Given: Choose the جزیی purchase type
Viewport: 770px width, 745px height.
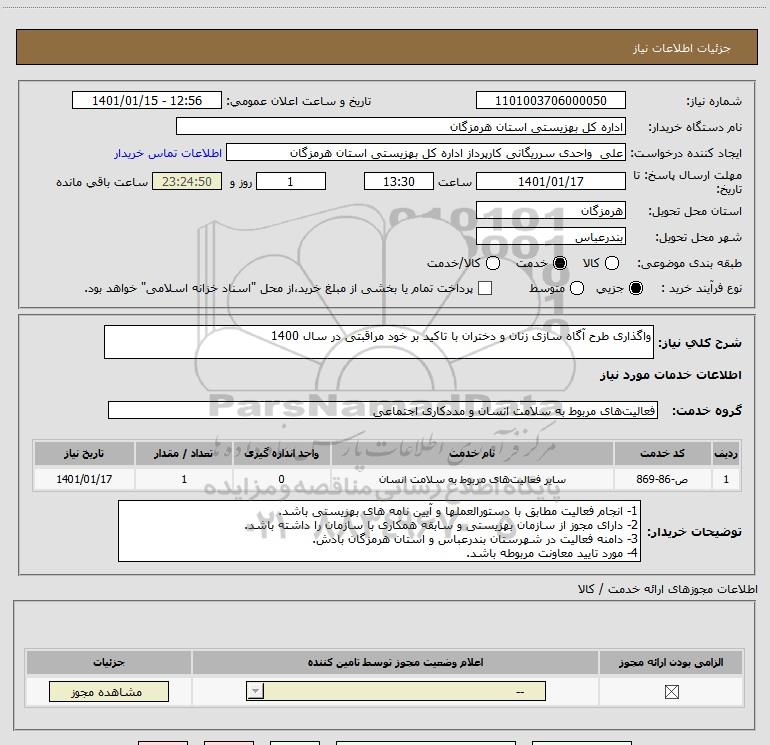Looking at the screenshot, I should [x=636, y=288].
